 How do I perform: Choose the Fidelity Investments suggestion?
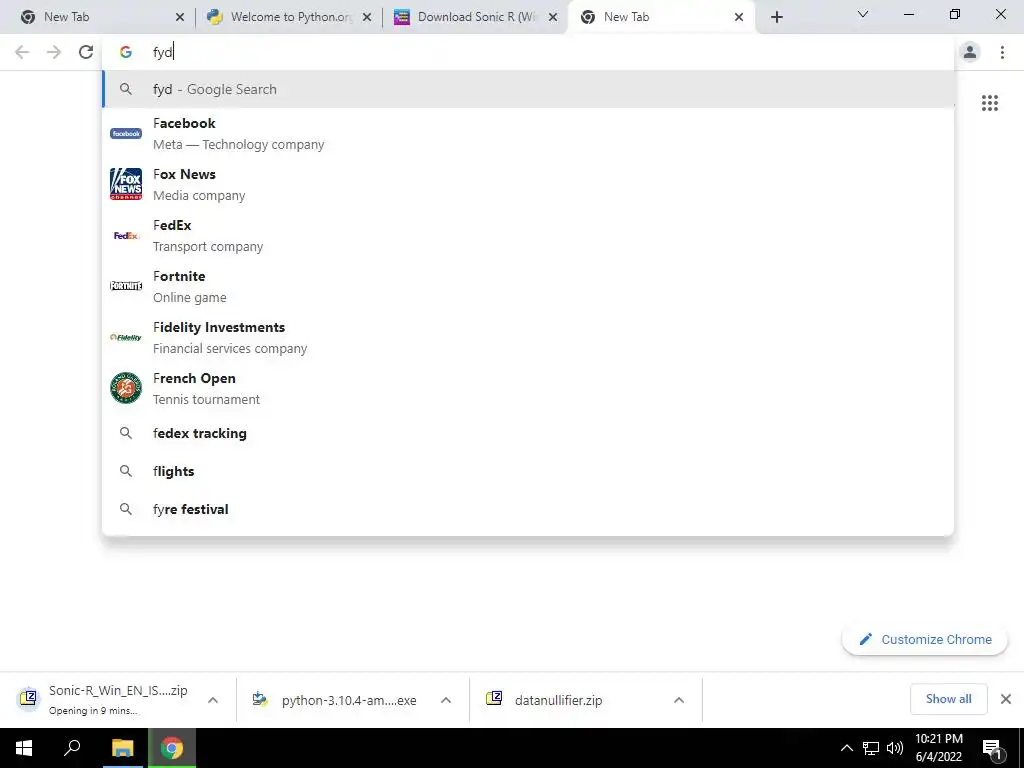tap(528, 337)
